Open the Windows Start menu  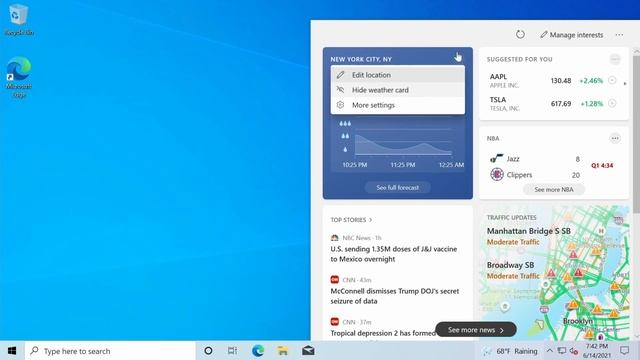[x=12, y=351]
